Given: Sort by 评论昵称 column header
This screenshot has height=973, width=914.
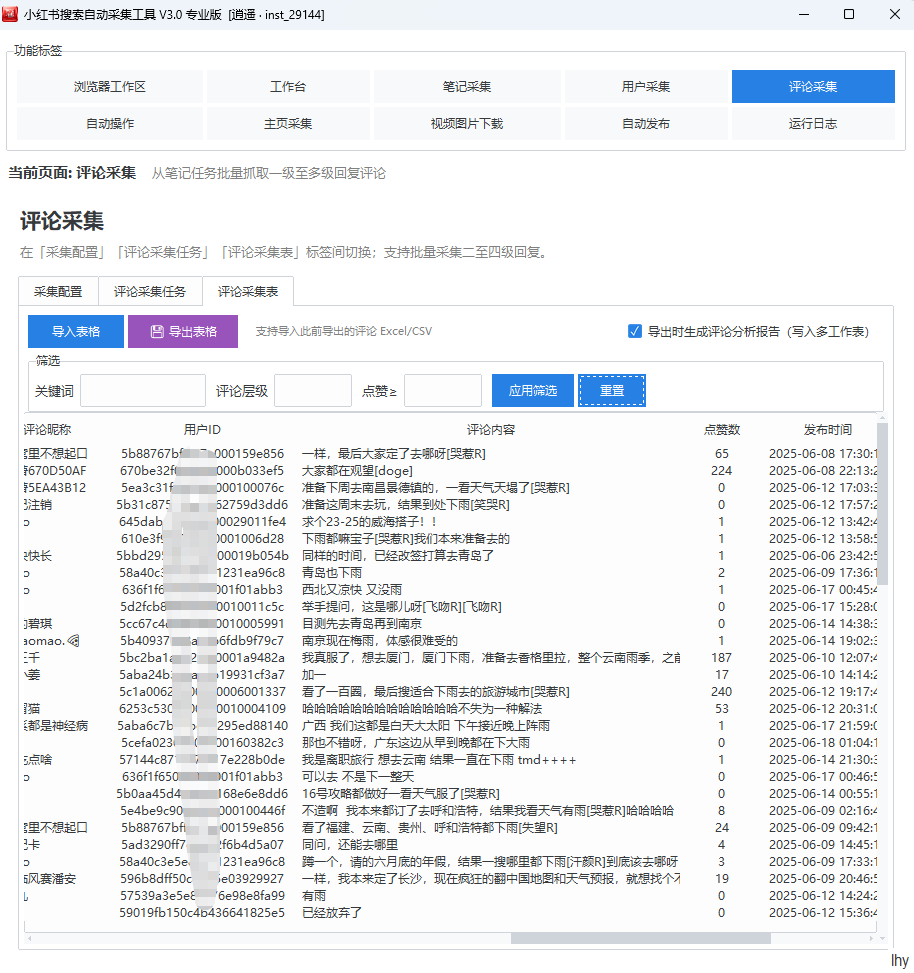Looking at the screenshot, I should point(47,429).
